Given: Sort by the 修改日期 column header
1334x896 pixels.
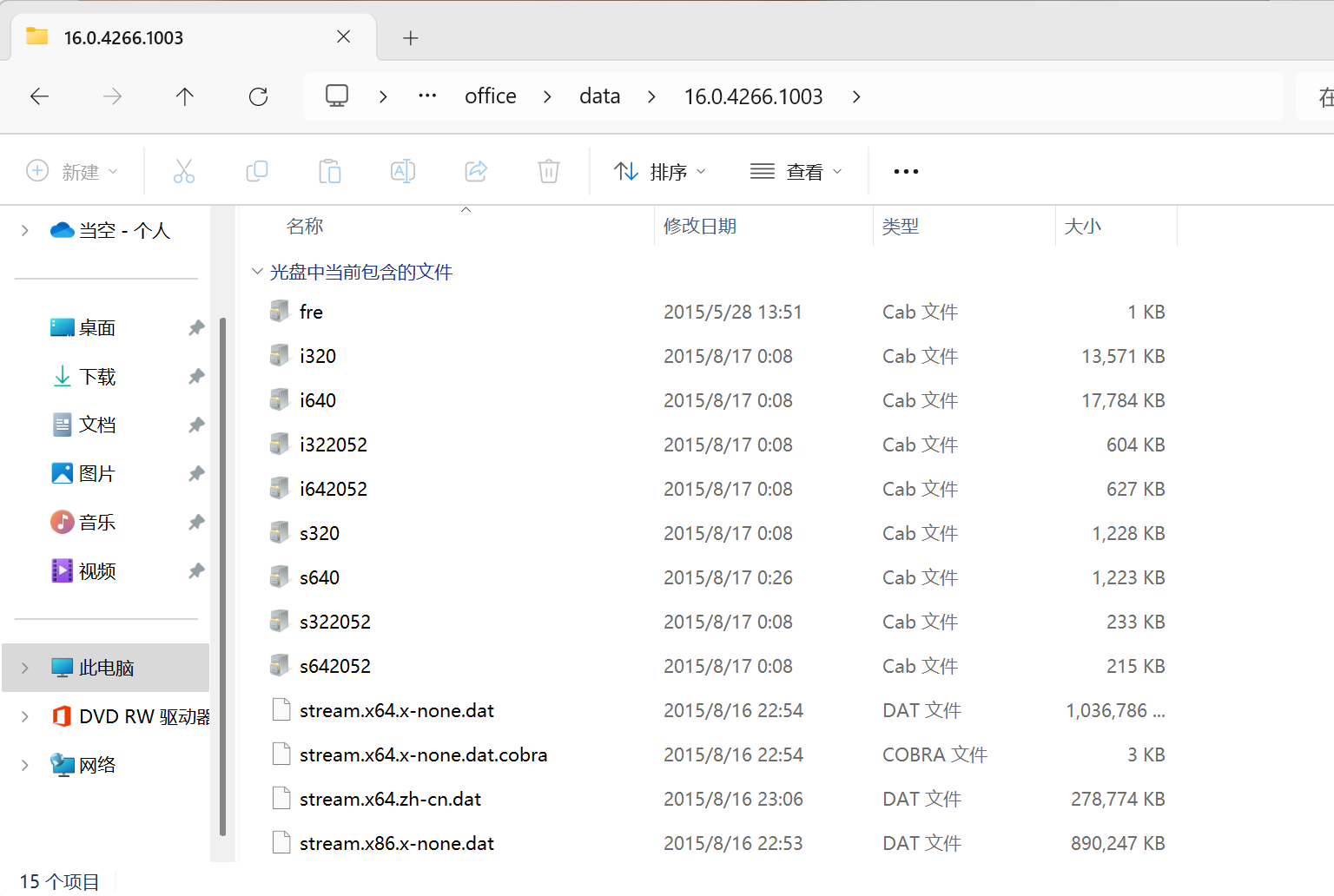Looking at the screenshot, I should pyautogui.click(x=700, y=227).
